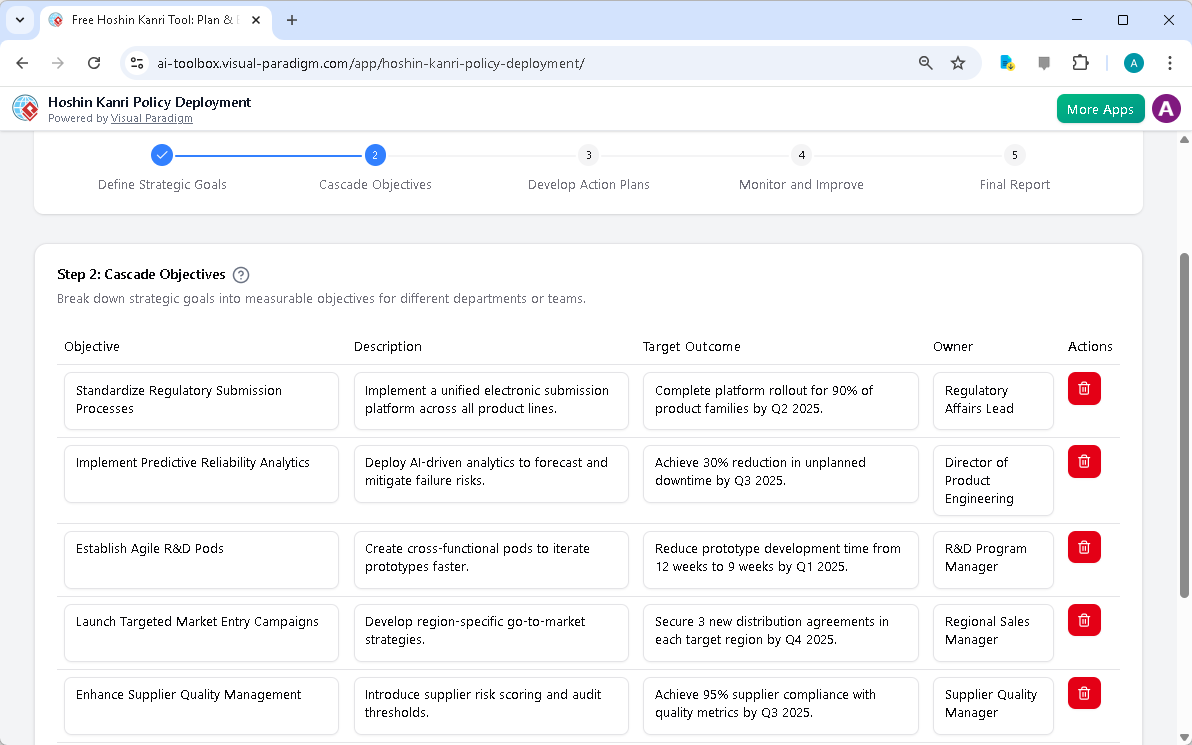The height and width of the screenshot is (745, 1192).
Task: Click inside the first Objective text field
Action: [200, 400]
